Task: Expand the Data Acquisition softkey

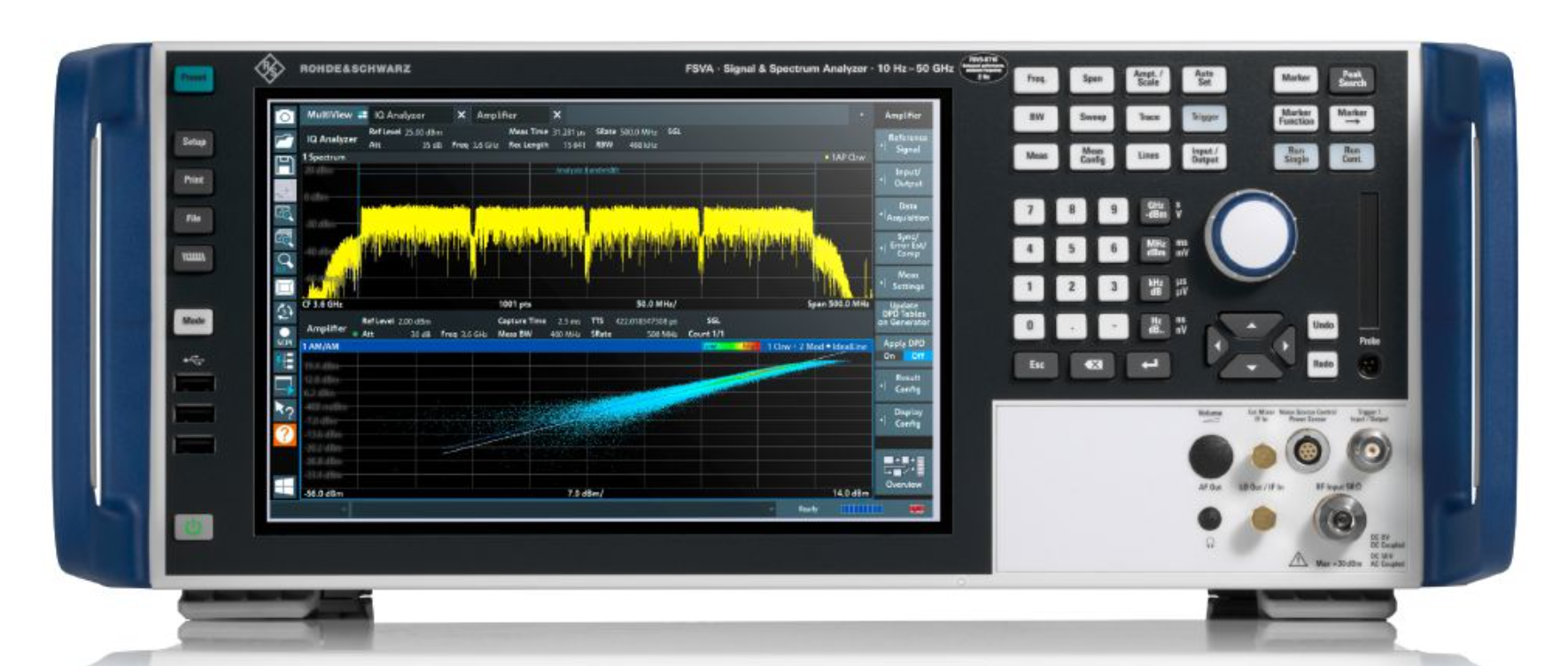Action: point(904,212)
